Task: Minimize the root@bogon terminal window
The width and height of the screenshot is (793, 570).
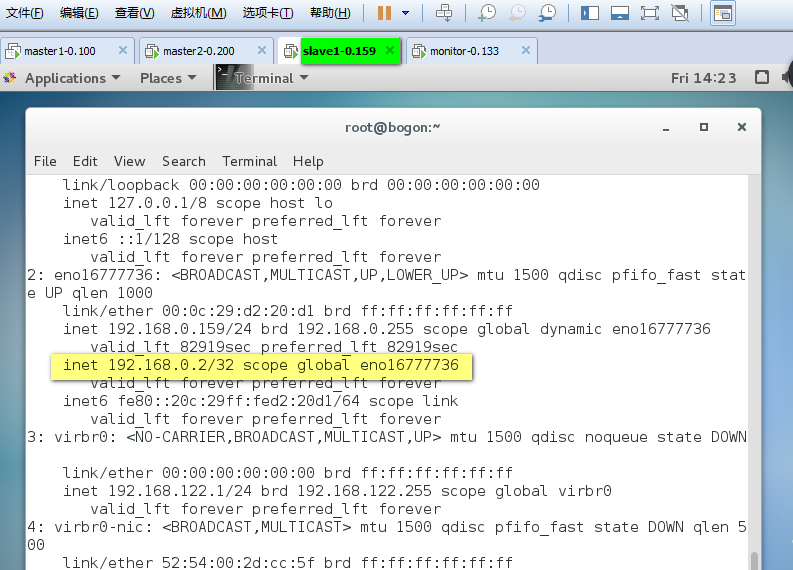Action: [666, 128]
